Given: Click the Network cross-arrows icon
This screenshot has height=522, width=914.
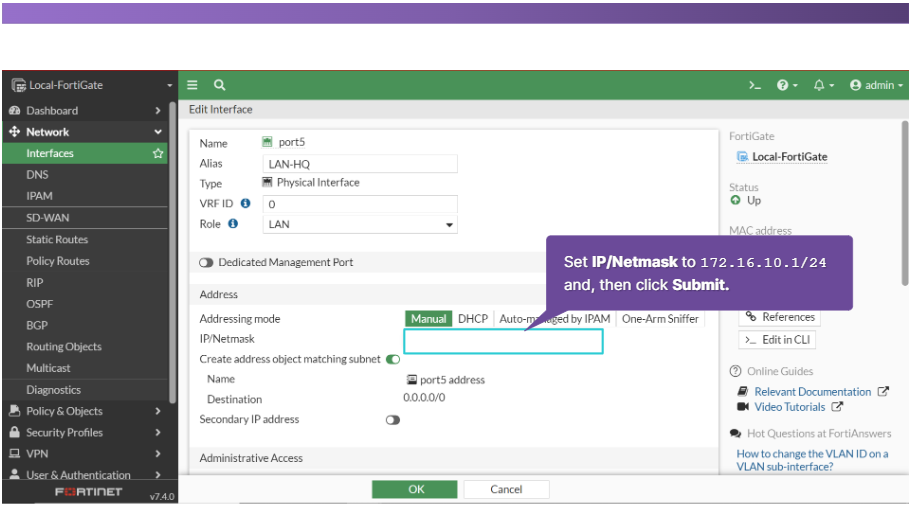Looking at the screenshot, I should 15,132.
